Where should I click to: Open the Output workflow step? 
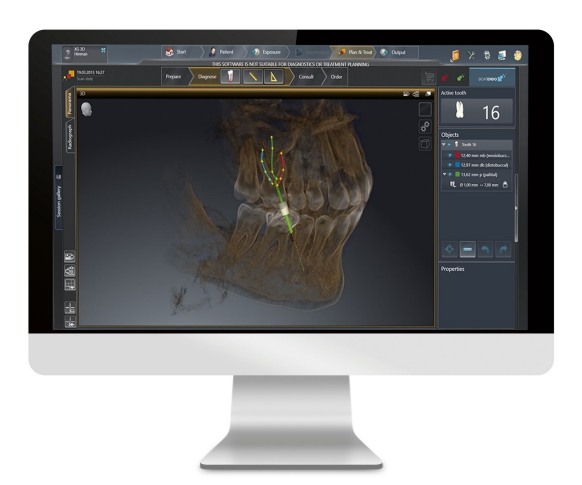pos(394,52)
